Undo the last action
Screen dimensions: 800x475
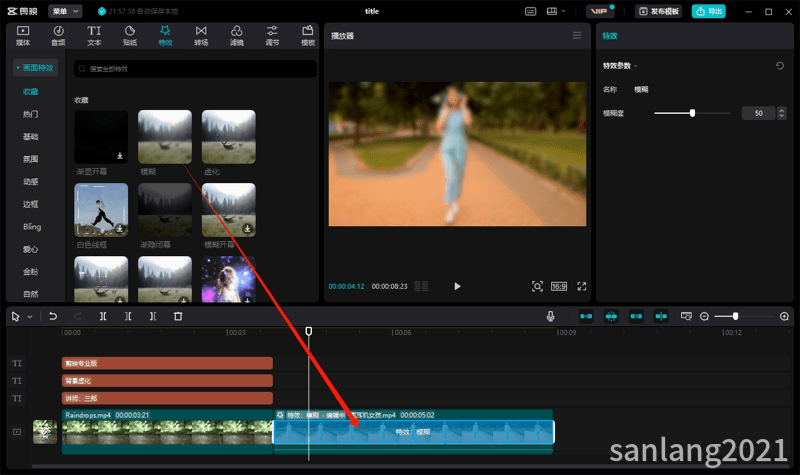[x=53, y=316]
